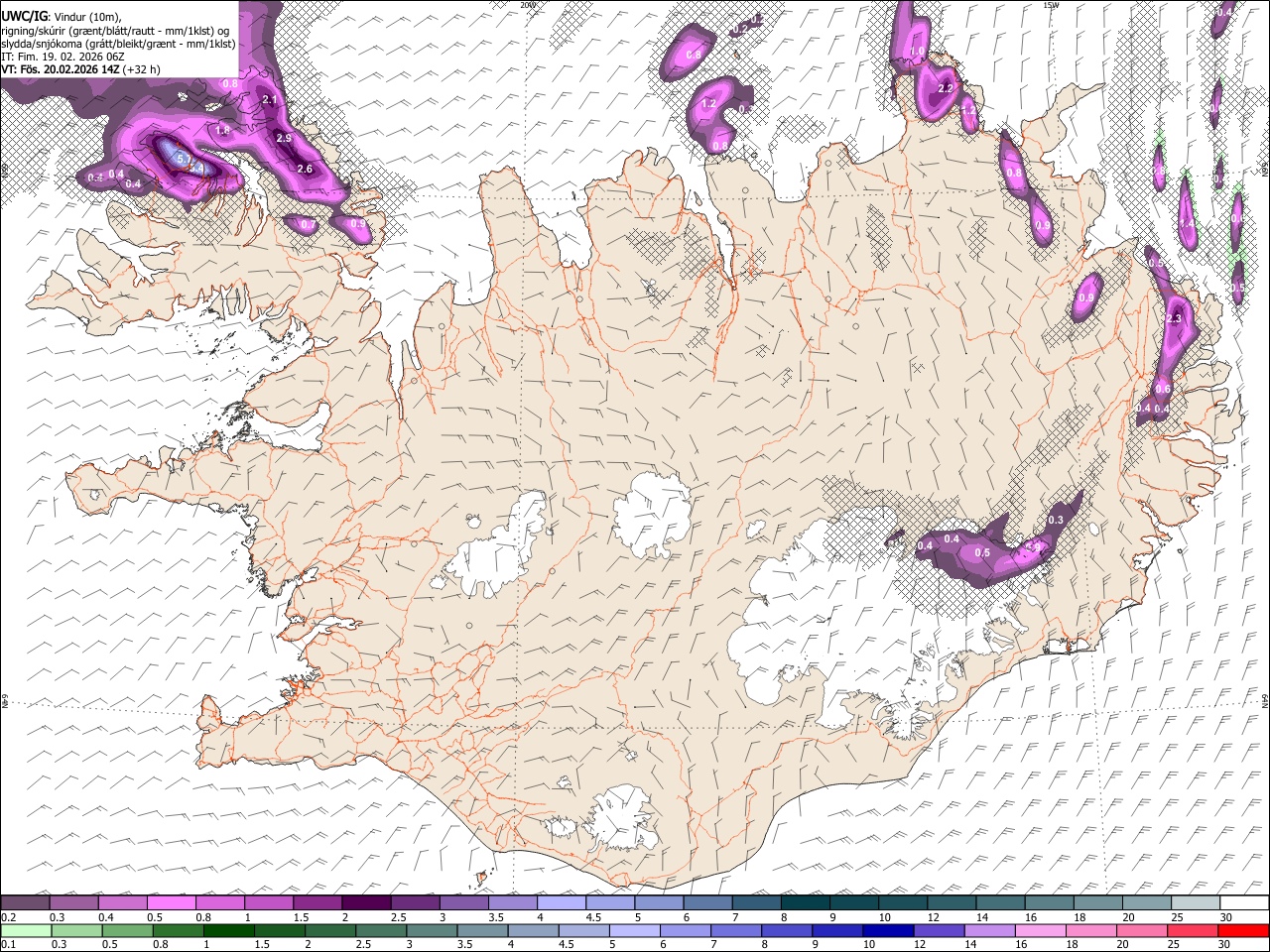Image resolution: width=1270 pixels, height=952 pixels.
Task: Click the 0.7 value label on the map
Action: pyautogui.click(x=308, y=225)
